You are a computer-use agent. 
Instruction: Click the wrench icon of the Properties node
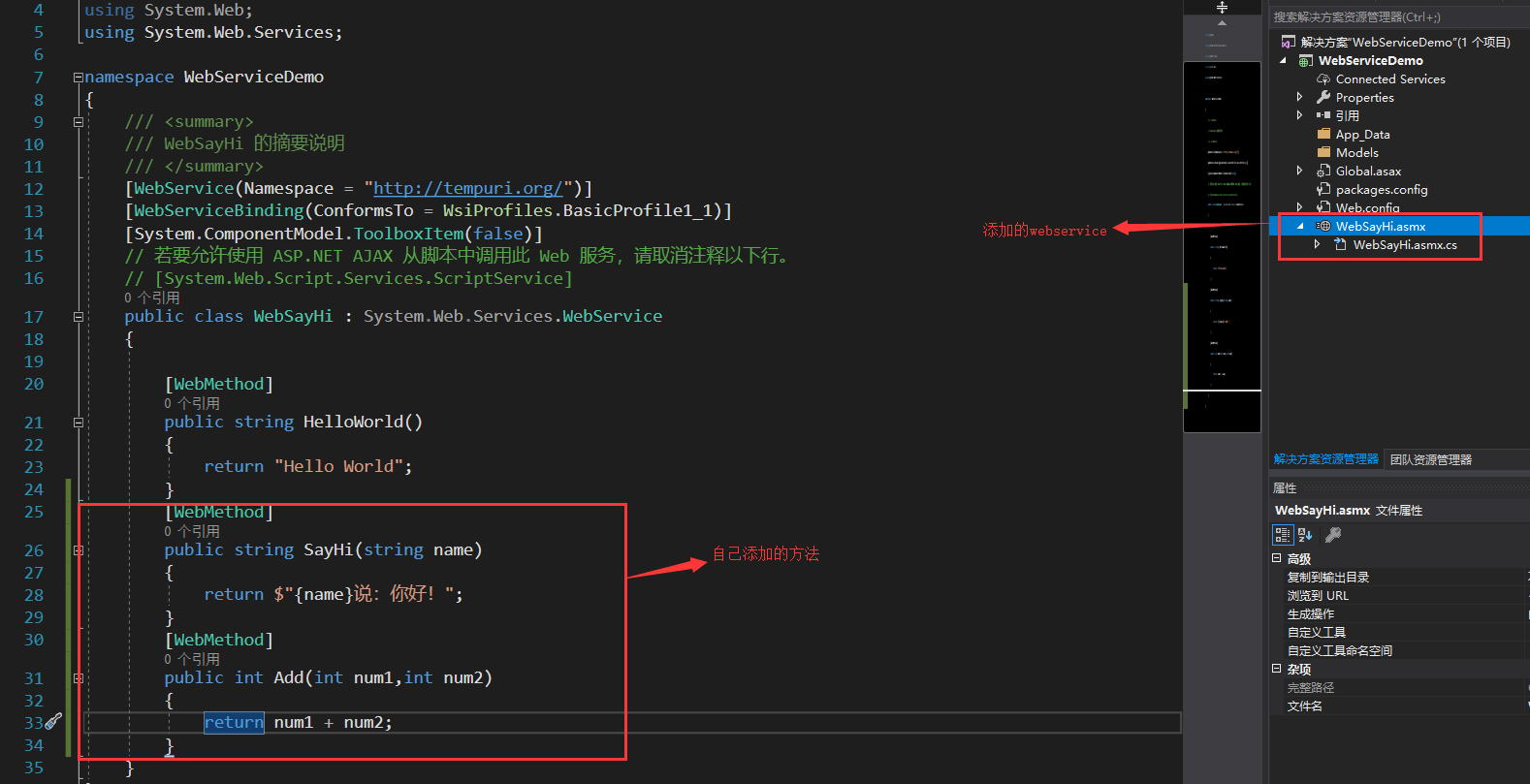1323,97
